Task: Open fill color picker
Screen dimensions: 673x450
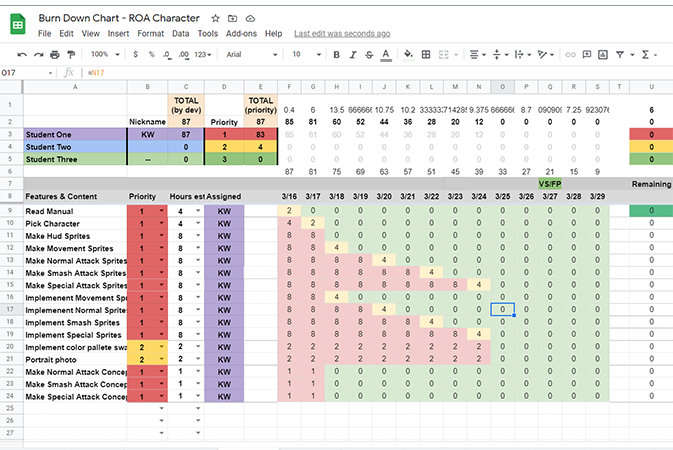Action: point(409,55)
